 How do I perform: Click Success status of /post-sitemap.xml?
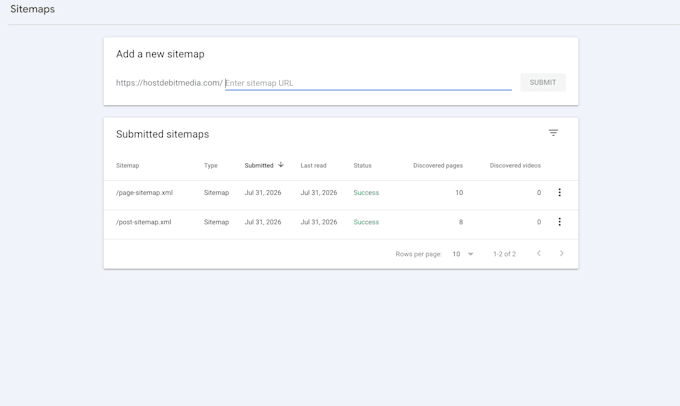pos(366,222)
